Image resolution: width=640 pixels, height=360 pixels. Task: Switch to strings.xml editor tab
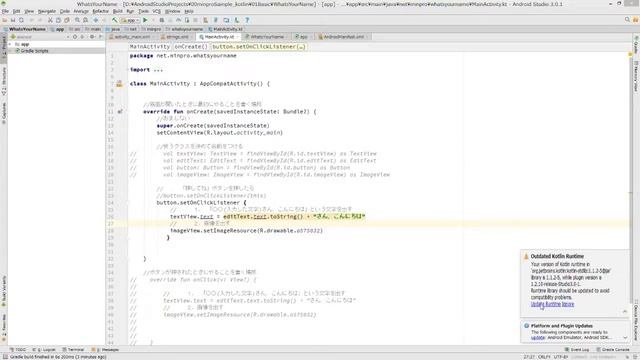point(177,37)
